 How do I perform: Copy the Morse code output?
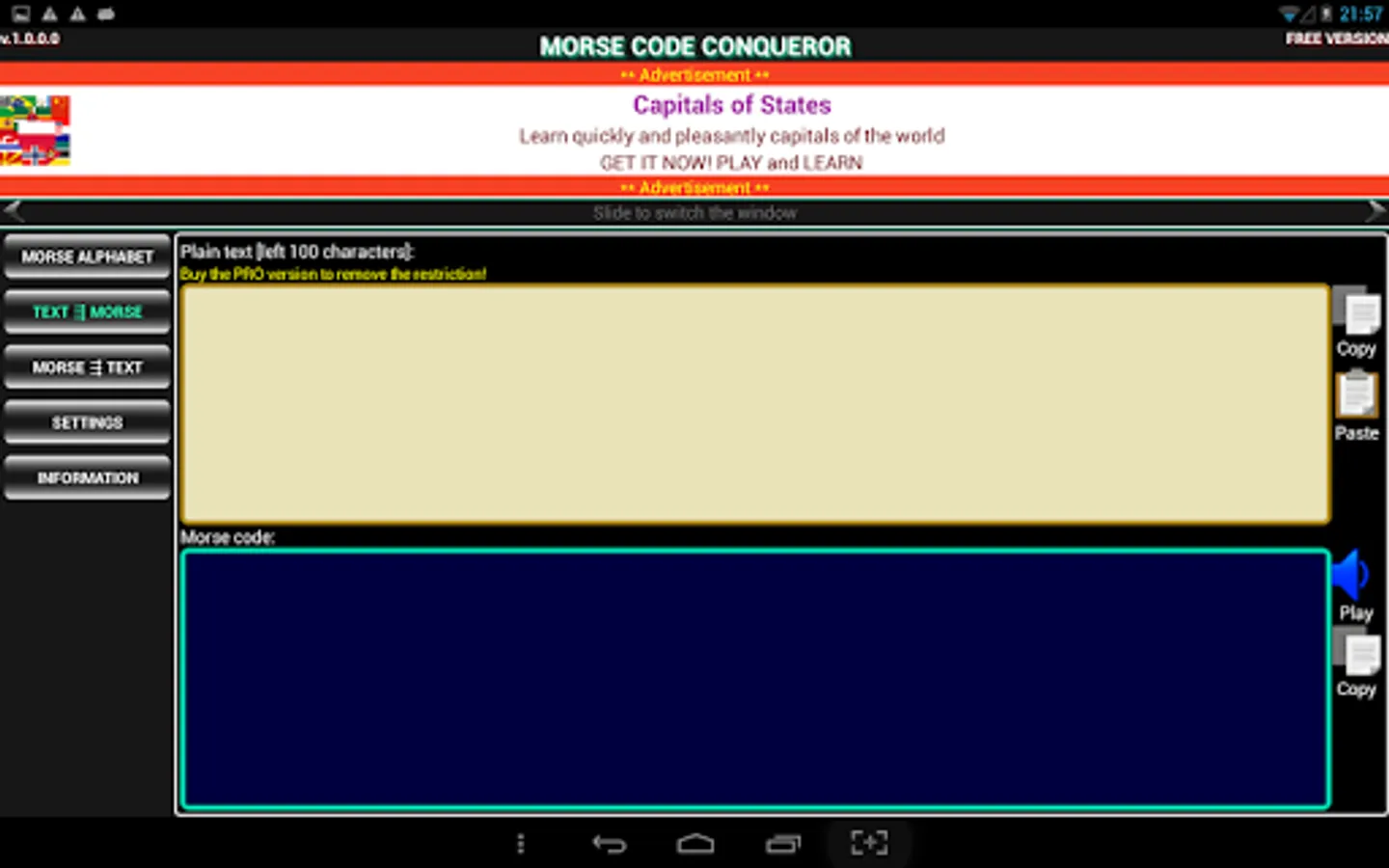[1356, 664]
